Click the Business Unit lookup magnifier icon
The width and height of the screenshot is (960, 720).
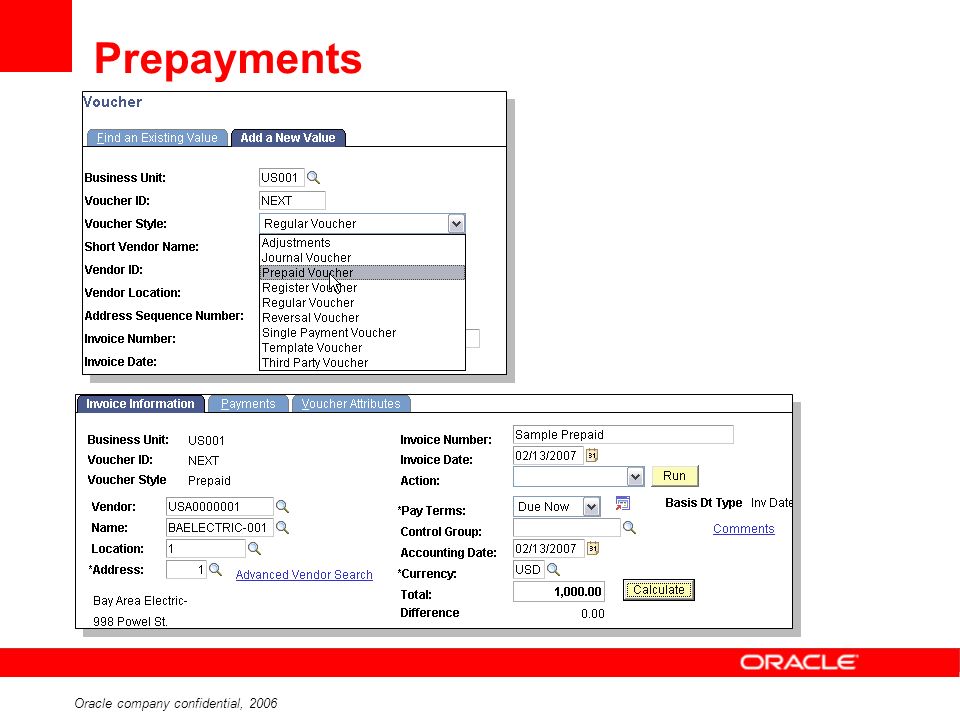tap(313, 178)
